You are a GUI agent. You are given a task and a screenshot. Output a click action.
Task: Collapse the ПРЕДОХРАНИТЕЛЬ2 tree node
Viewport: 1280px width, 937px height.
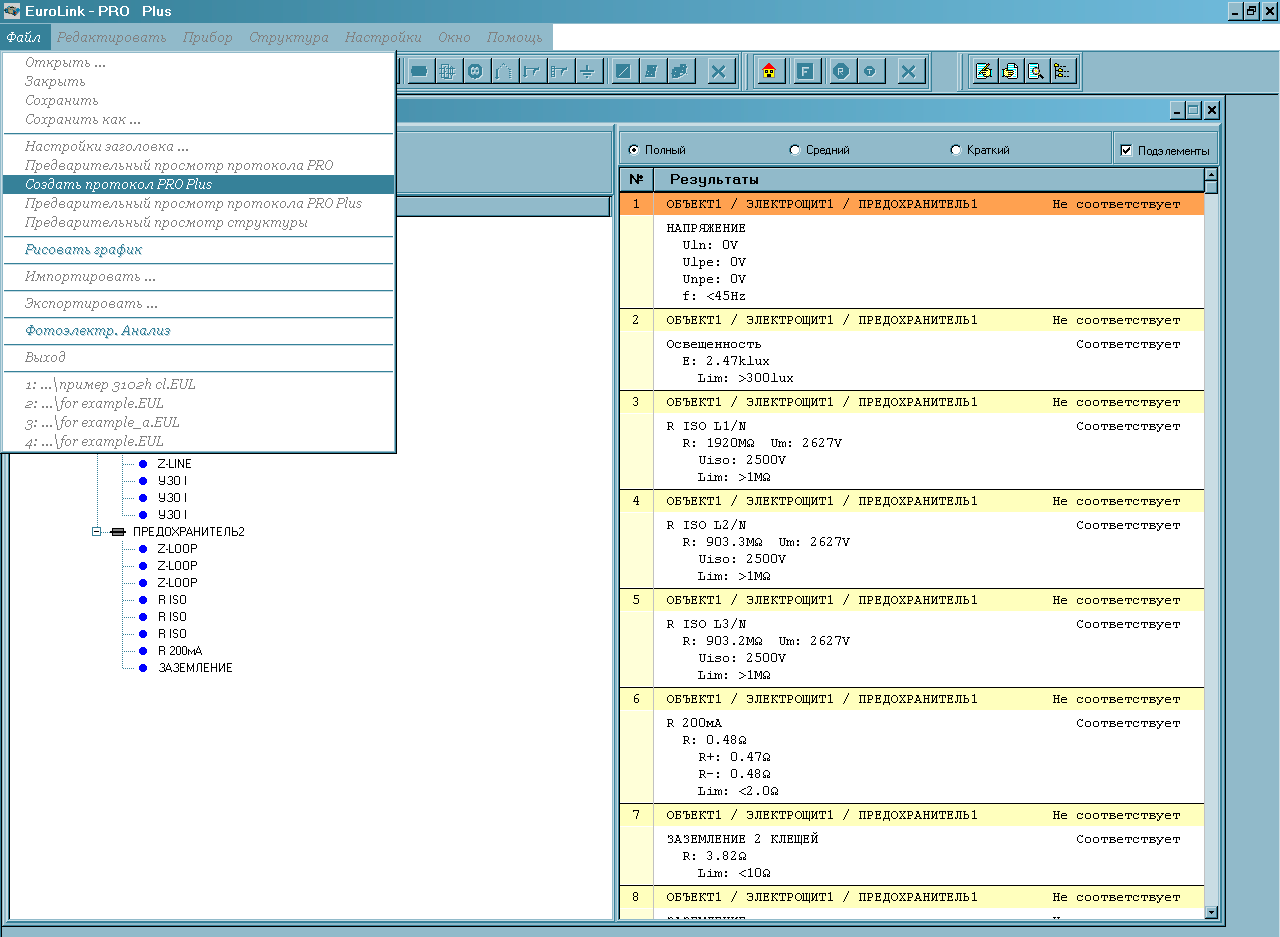pos(97,532)
